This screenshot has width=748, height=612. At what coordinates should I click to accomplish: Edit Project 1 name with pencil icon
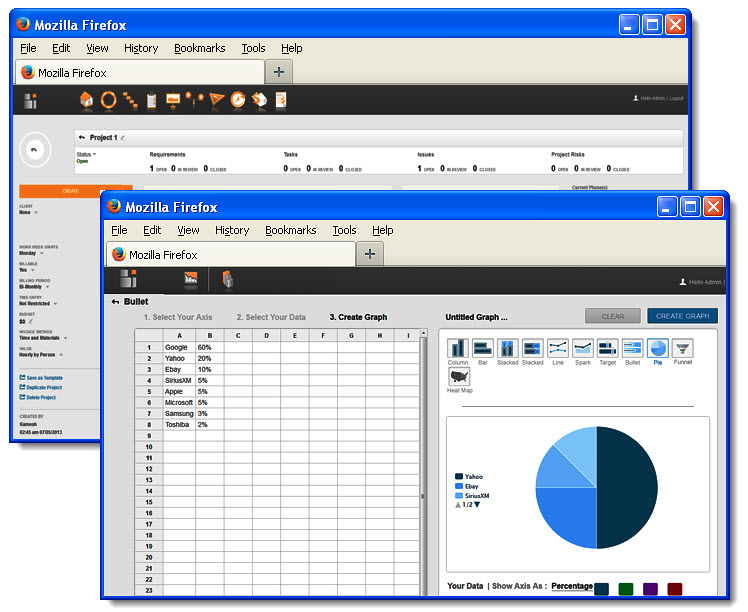(x=123, y=138)
